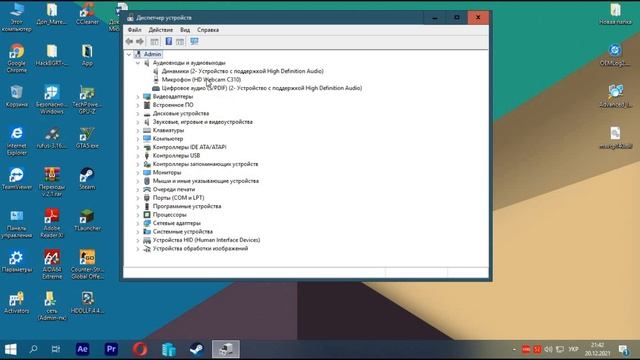Click the scan for hardware changes monitor icon

194,41
